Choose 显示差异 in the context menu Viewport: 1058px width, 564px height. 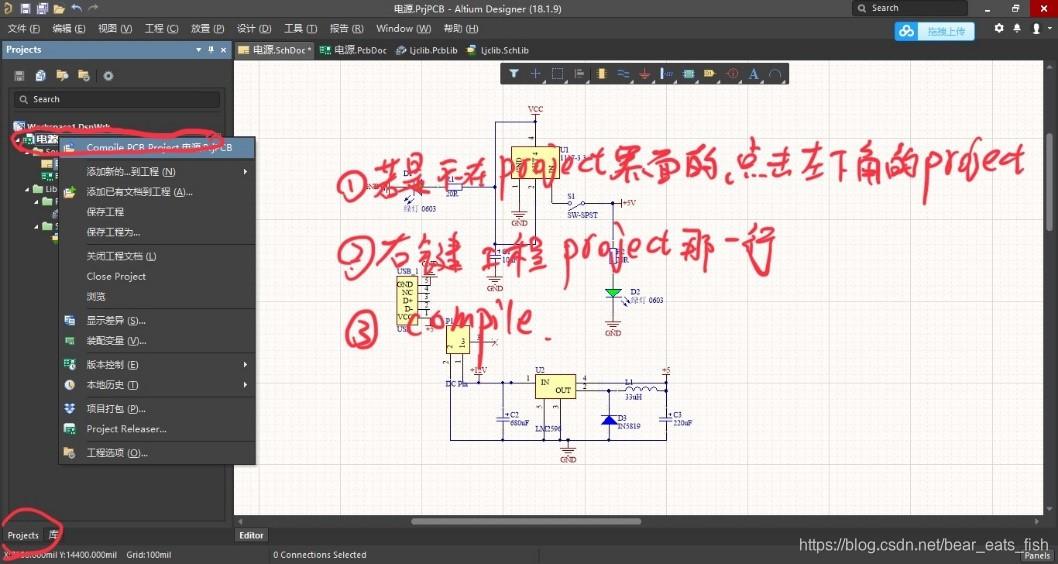coord(157,321)
